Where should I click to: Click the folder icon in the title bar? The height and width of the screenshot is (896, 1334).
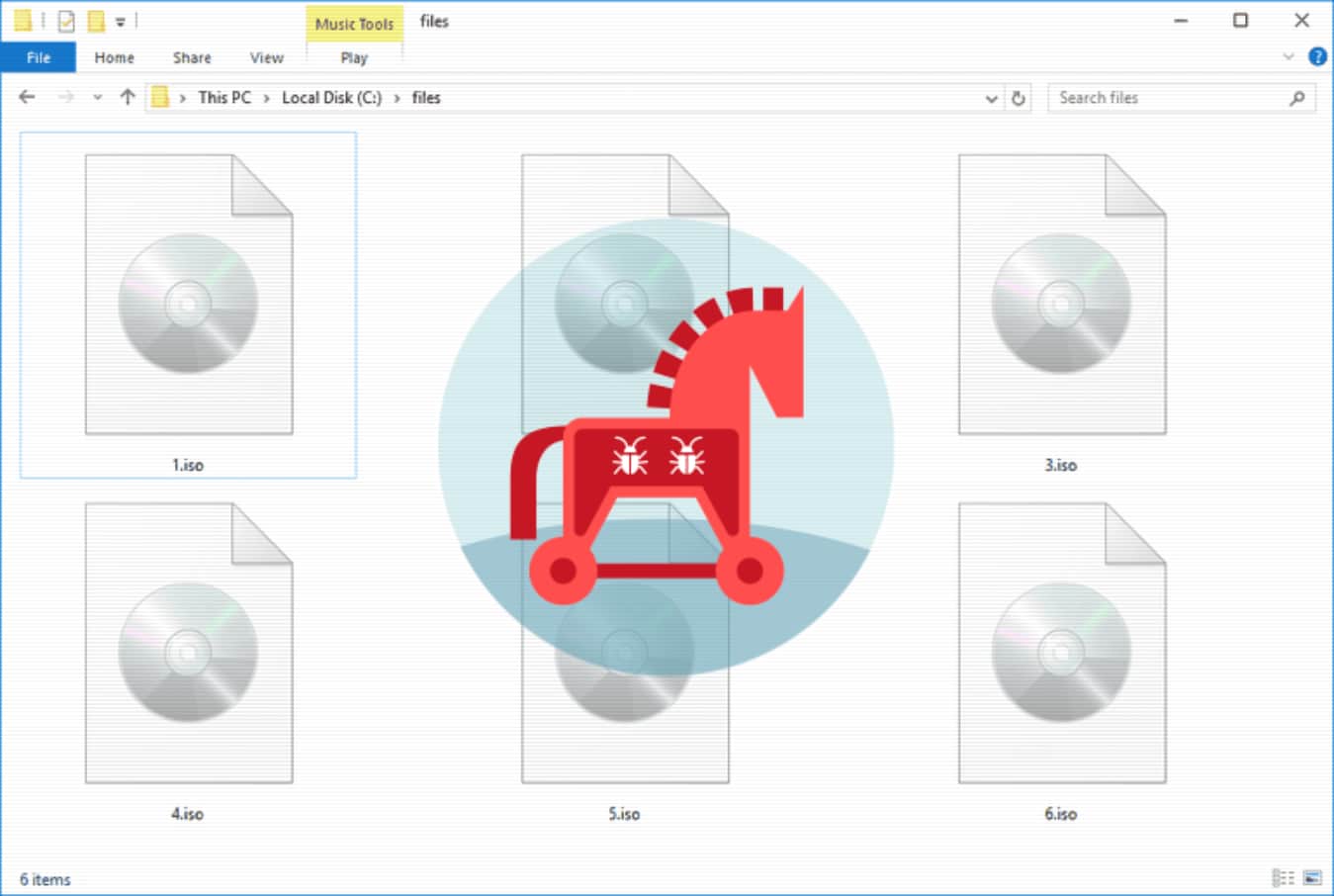pyautogui.click(x=23, y=20)
